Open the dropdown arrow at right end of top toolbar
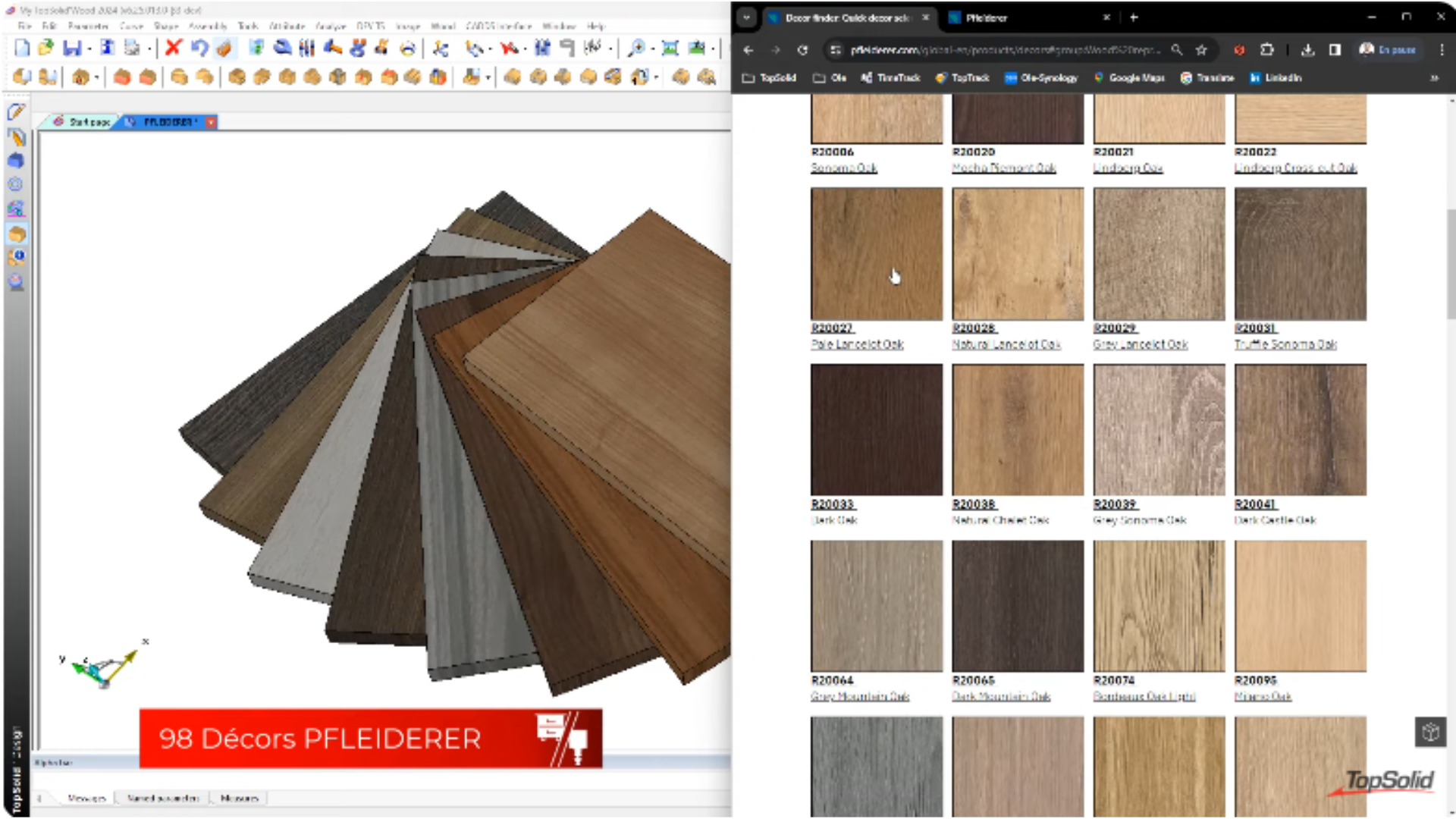The image size is (1456, 819). (713, 49)
